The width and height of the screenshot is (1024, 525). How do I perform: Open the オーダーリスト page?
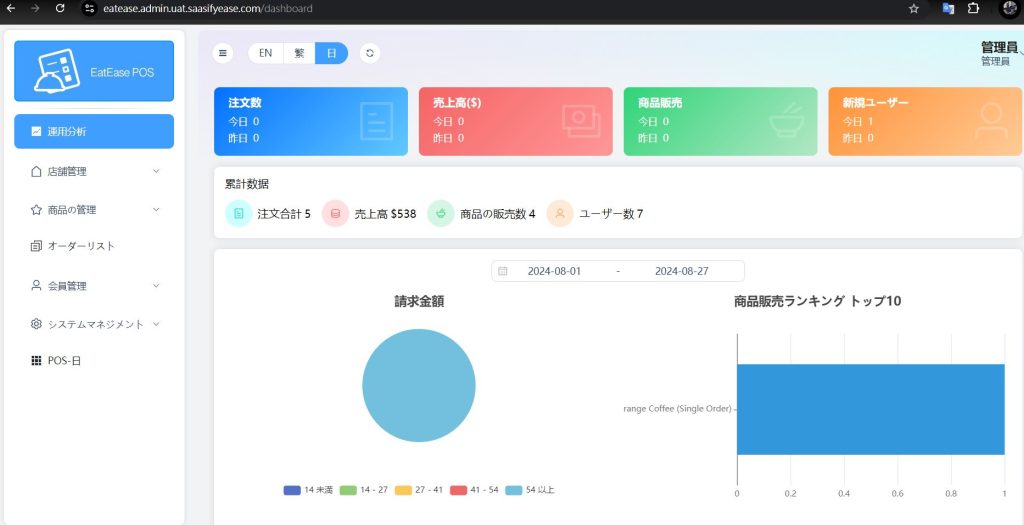point(80,246)
